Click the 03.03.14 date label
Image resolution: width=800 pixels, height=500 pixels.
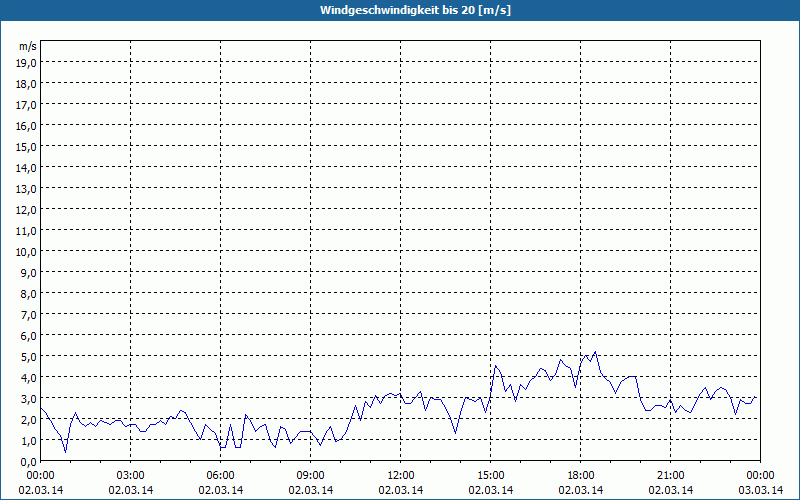point(761,490)
